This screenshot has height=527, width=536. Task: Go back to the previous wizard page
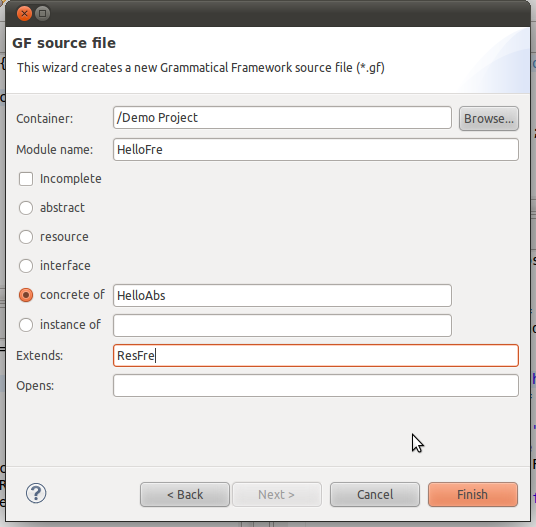click(x=185, y=495)
